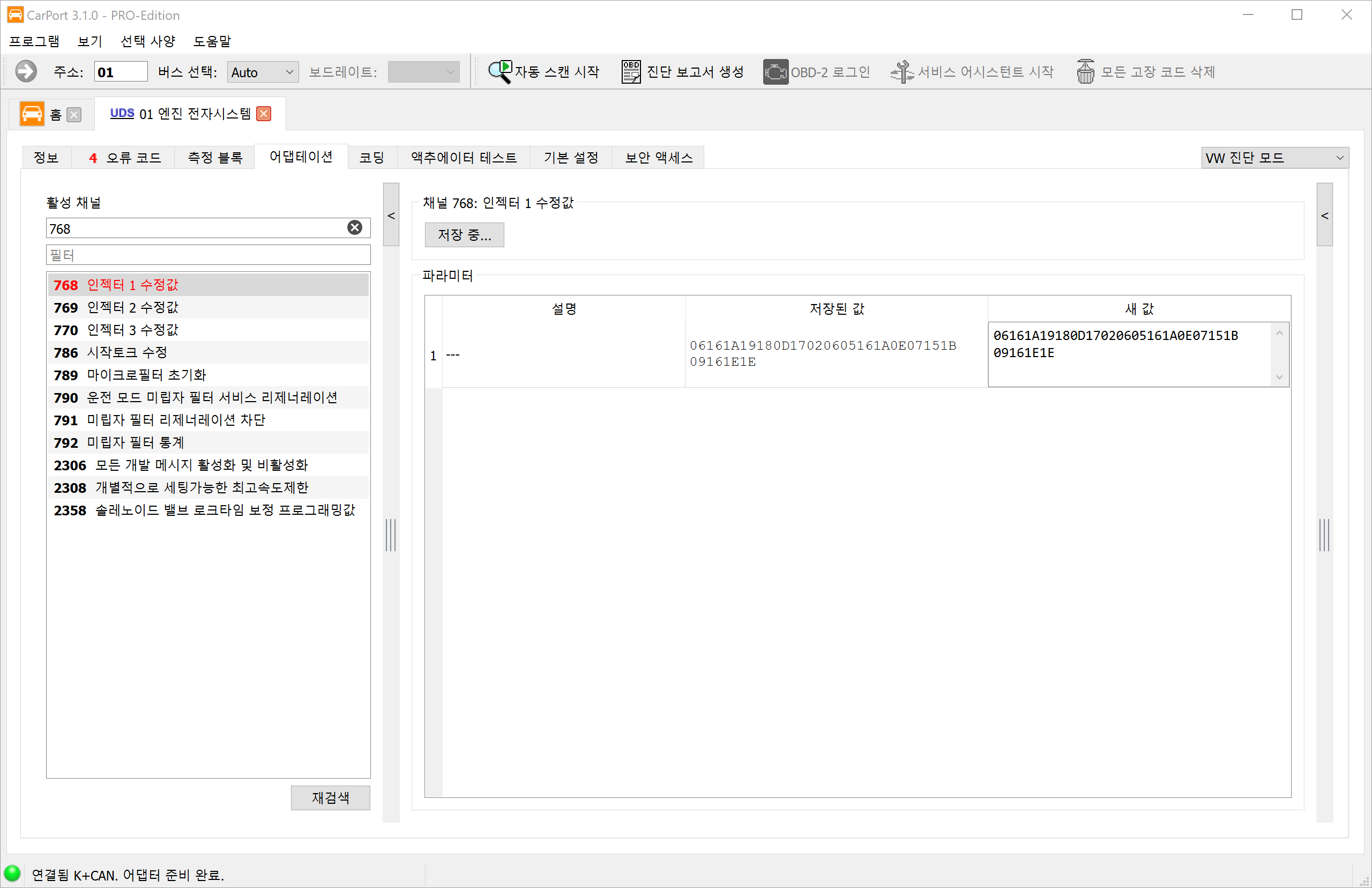Screen dimensions: 1372x888
Task: Select channel 769 인젝터 2 수정값
Action: [208, 307]
